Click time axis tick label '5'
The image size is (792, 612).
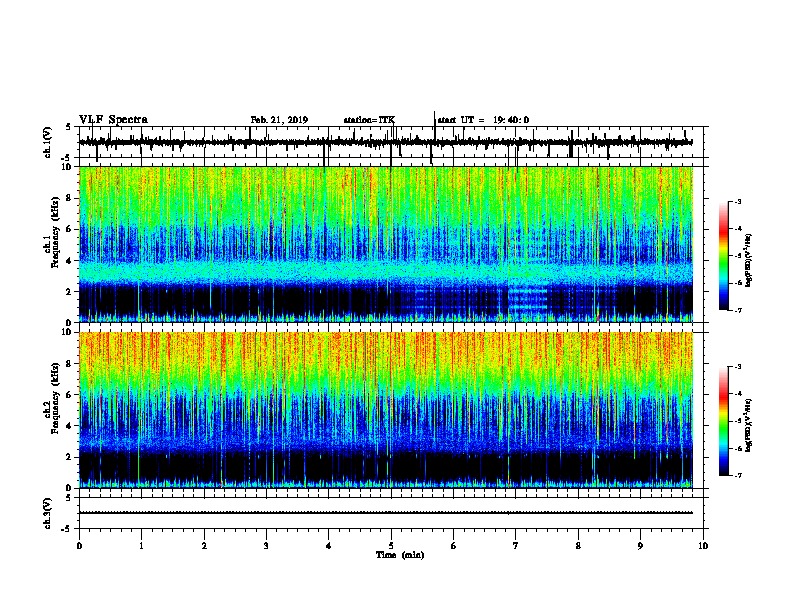(391, 546)
